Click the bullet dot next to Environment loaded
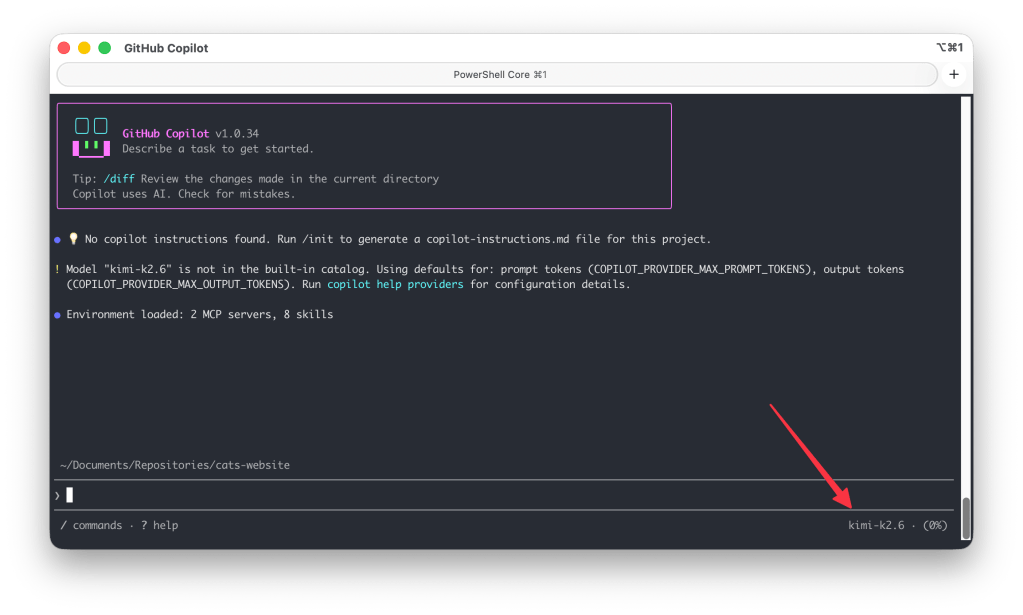The width and height of the screenshot is (1023, 615). [x=57, y=315]
